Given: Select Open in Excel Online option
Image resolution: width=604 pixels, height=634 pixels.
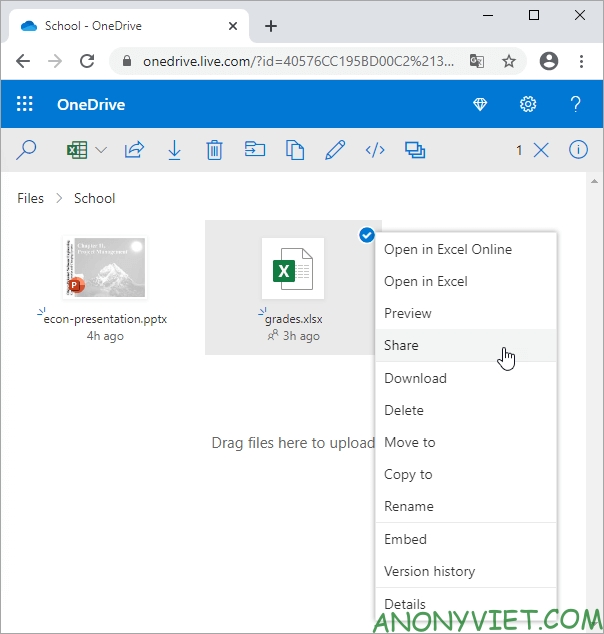Looking at the screenshot, I should click(x=447, y=249).
